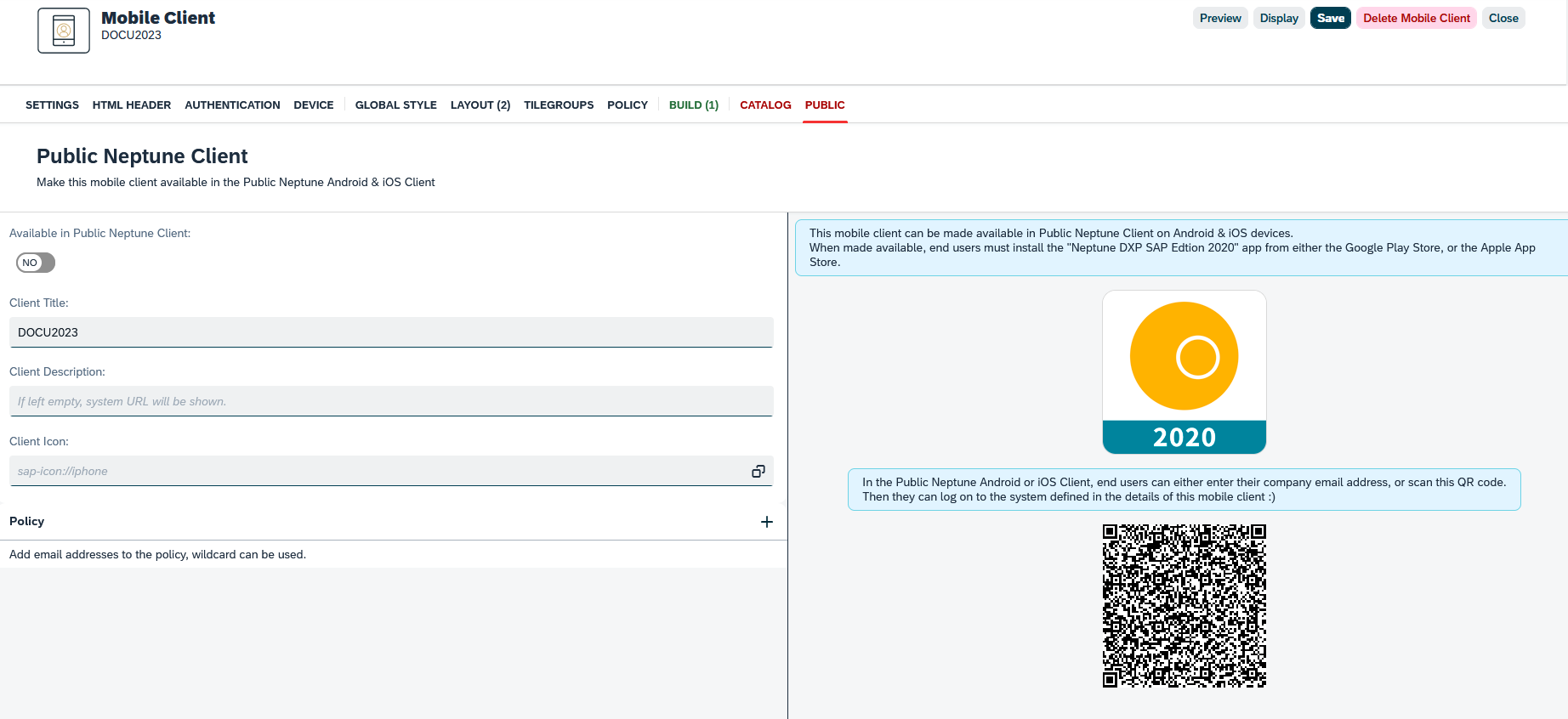This screenshot has width=1568, height=719.
Task: Click the Public Neptune Client heading
Action: click(x=142, y=156)
